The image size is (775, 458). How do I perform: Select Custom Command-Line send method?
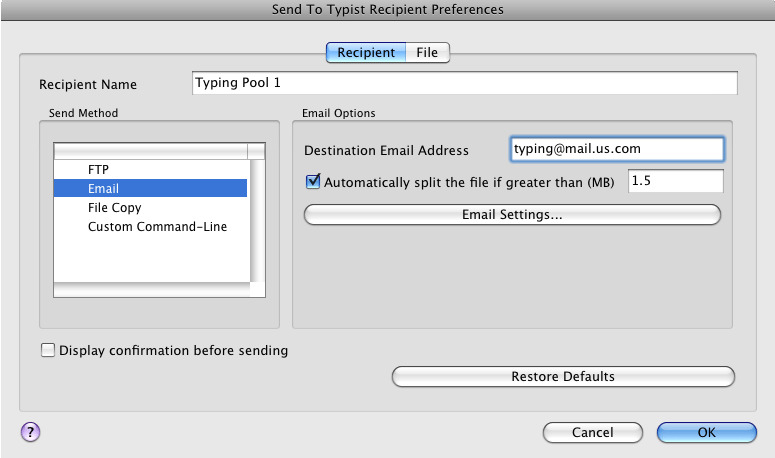150,227
